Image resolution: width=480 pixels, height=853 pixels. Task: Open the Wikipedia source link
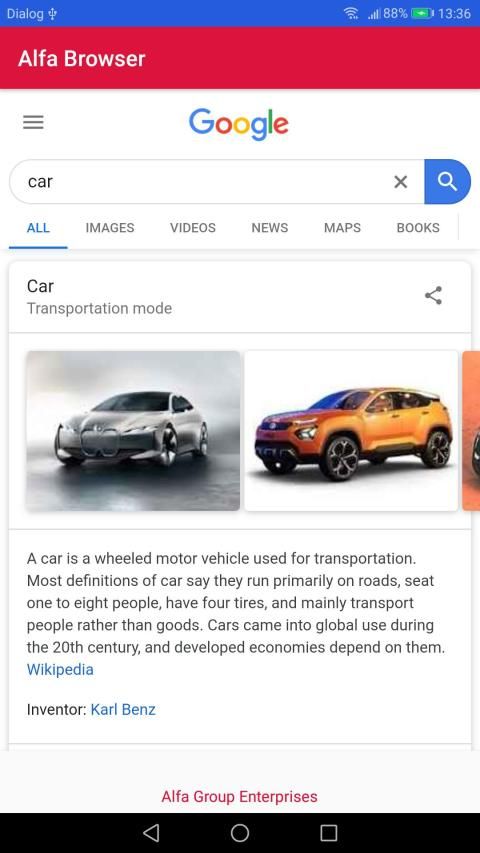point(60,670)
